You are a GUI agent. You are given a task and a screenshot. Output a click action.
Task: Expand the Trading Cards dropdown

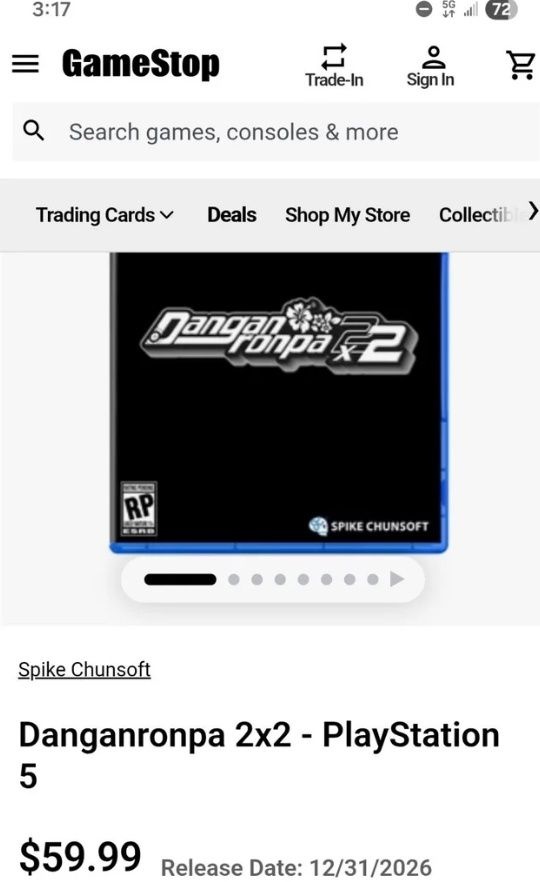tap(105, 215)
